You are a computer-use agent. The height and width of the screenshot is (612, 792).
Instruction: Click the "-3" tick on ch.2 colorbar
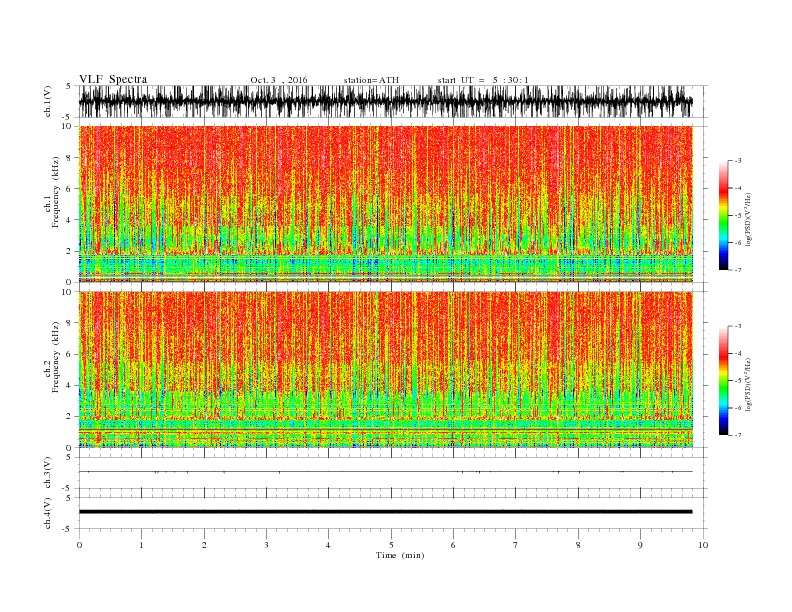(738, 326)
